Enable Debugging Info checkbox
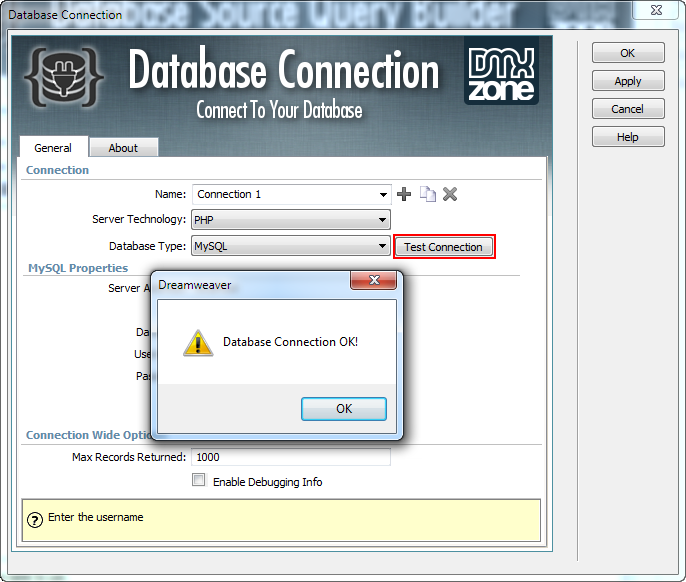The image size is (686, 582). click(x=199, y=480)
